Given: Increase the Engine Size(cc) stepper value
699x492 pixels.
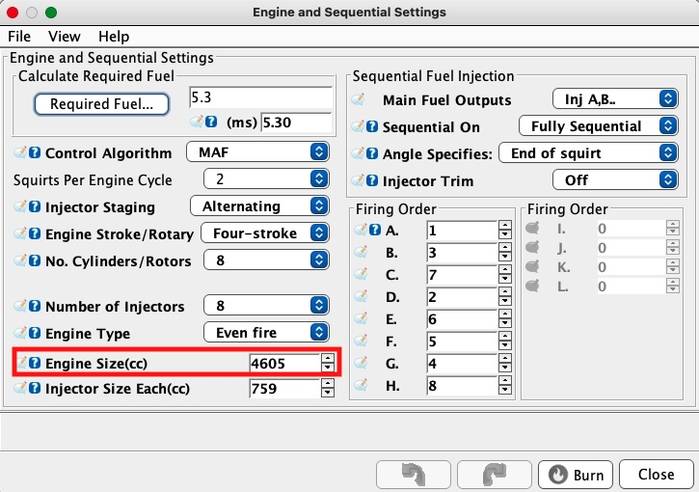Looking at the screenshot, I should [x=328, y=358].
